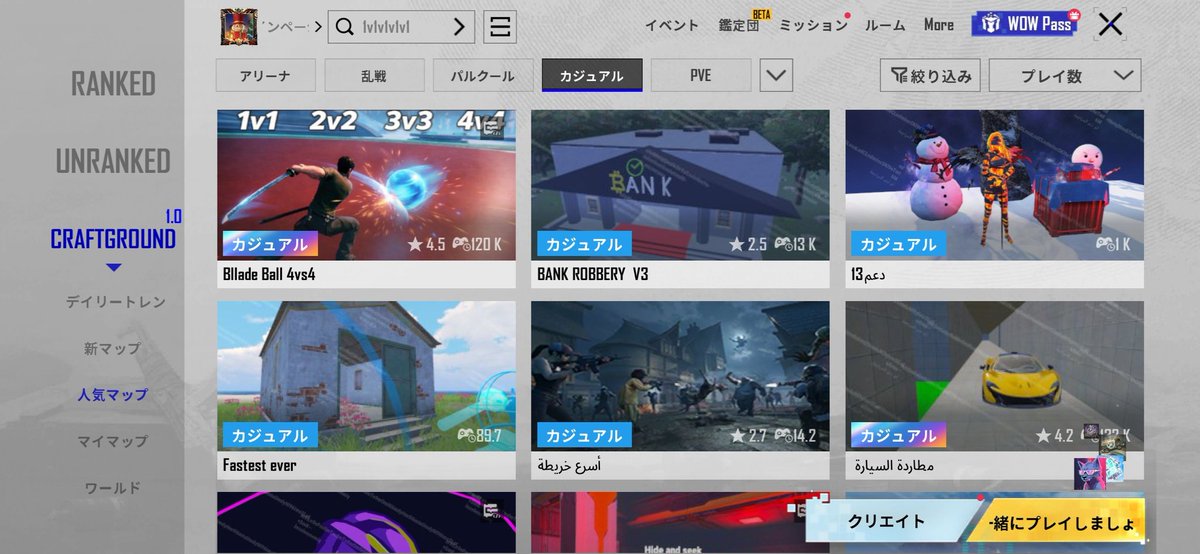Screen dimensions: 1200x554
Task: Click the 1 K play count gamepad icon
Action: click(x=1107, y=244)
